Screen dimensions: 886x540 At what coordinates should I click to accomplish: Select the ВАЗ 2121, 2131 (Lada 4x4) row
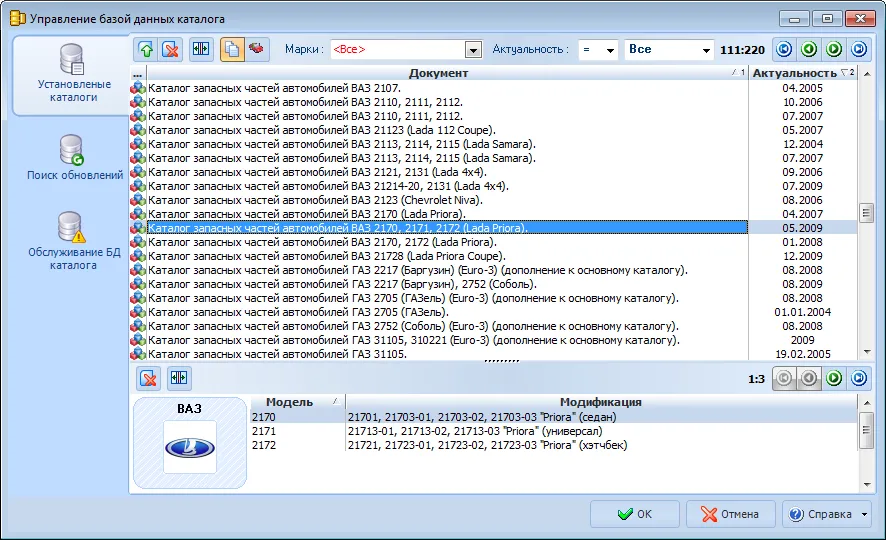click(x=448, y=172)
